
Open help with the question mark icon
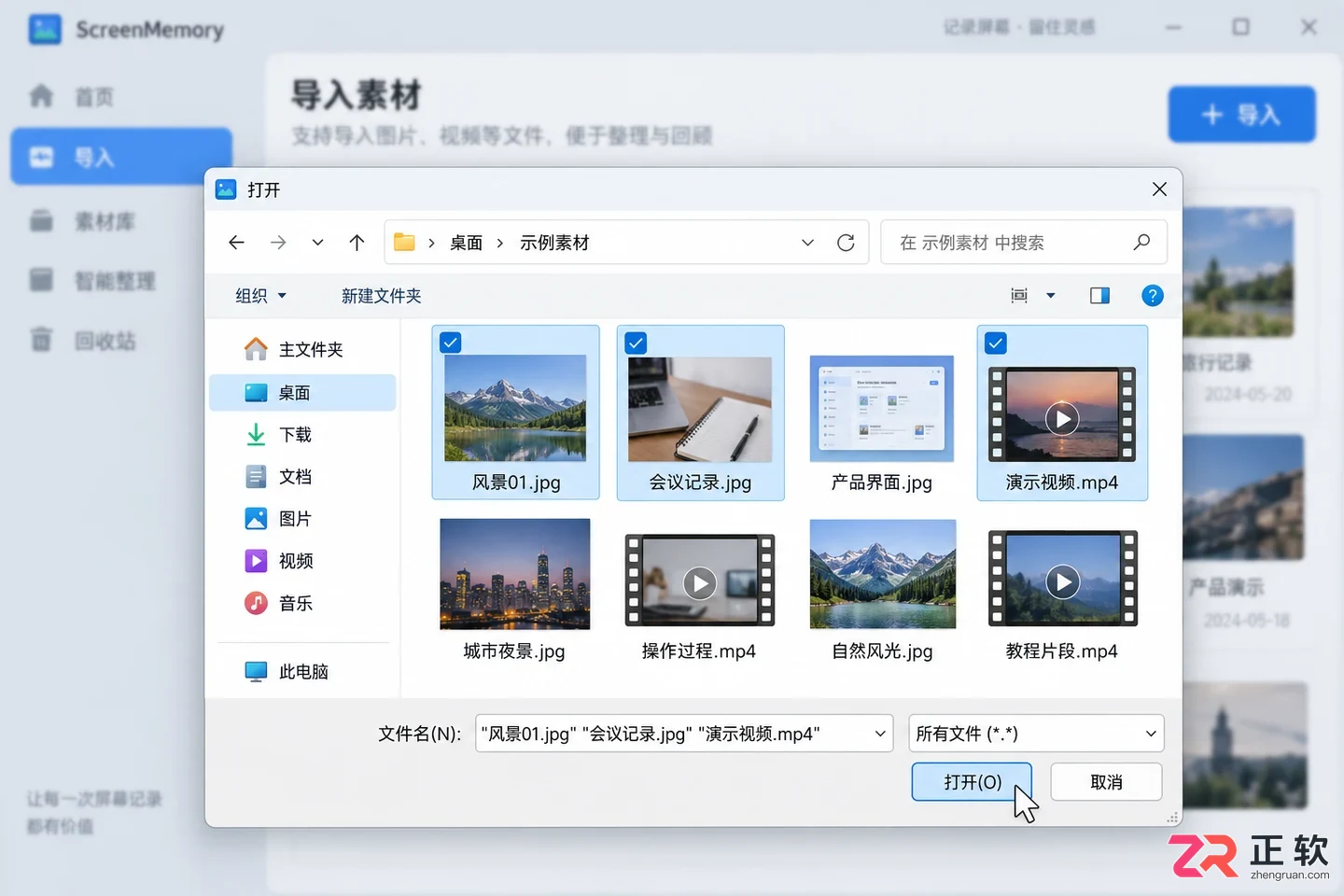[1153, 296]
